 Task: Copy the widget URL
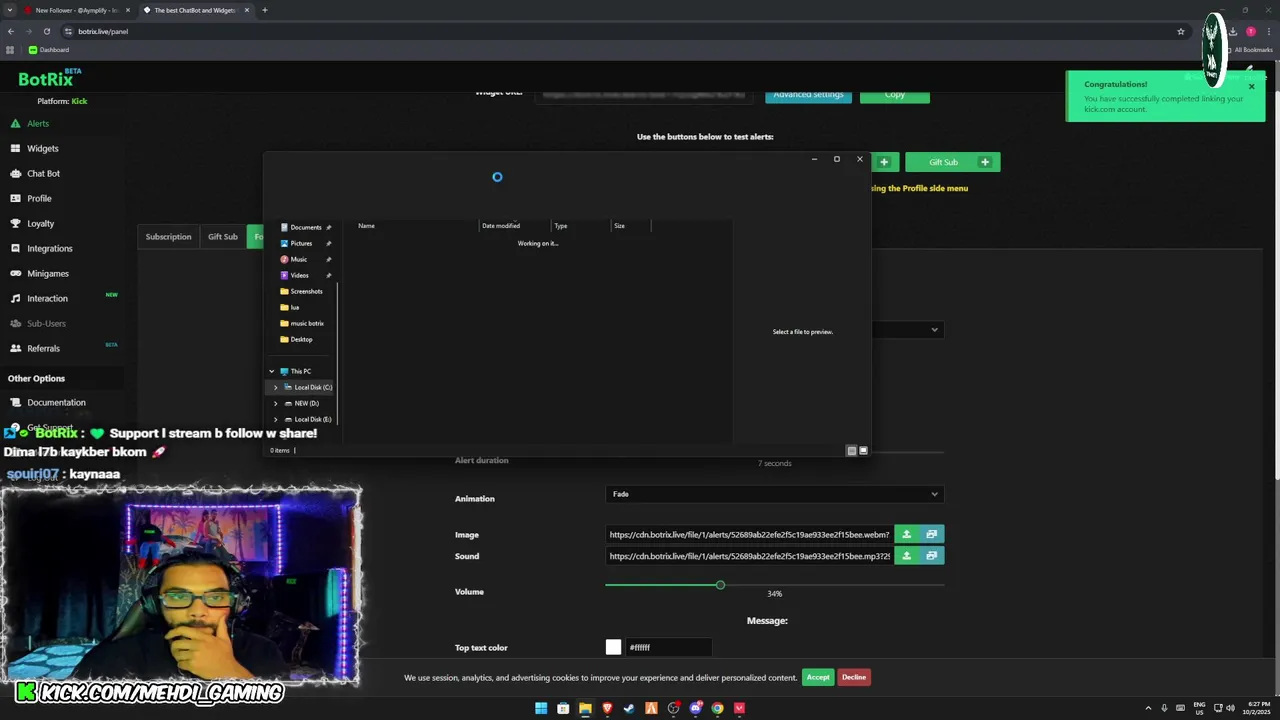pyautogui.click(x=894, y=95)
